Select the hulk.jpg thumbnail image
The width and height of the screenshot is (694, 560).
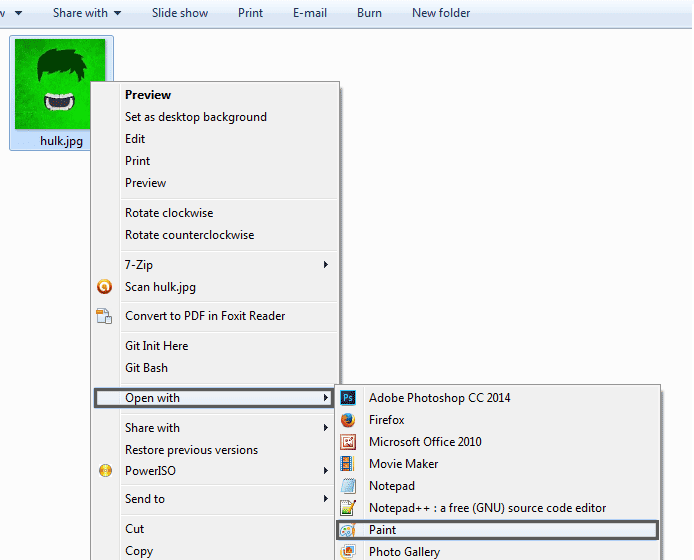click(x=60, y=84)
